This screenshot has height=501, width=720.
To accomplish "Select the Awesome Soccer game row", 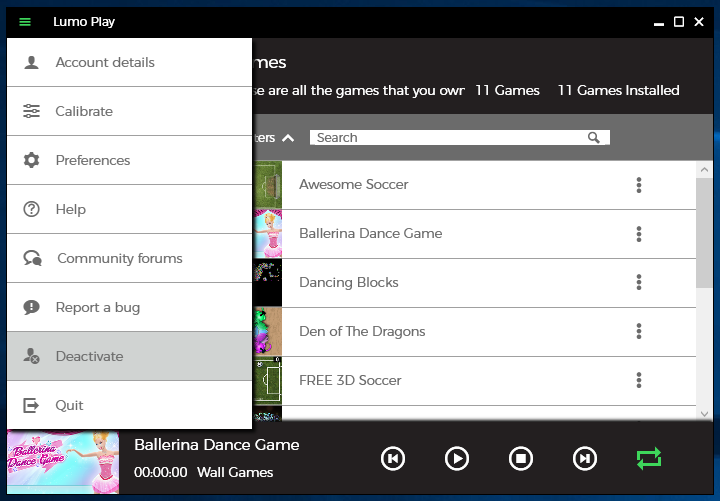I will click(474, 185).
